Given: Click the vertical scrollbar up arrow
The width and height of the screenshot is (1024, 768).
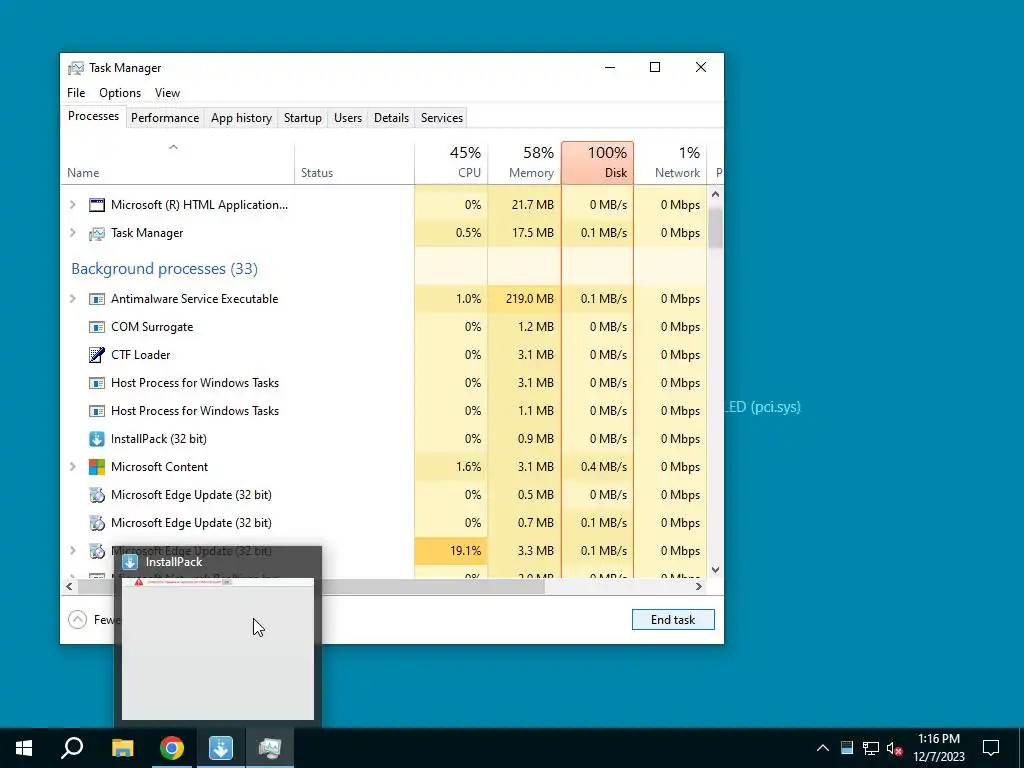Looking at the screenshot, I should 715,194.
